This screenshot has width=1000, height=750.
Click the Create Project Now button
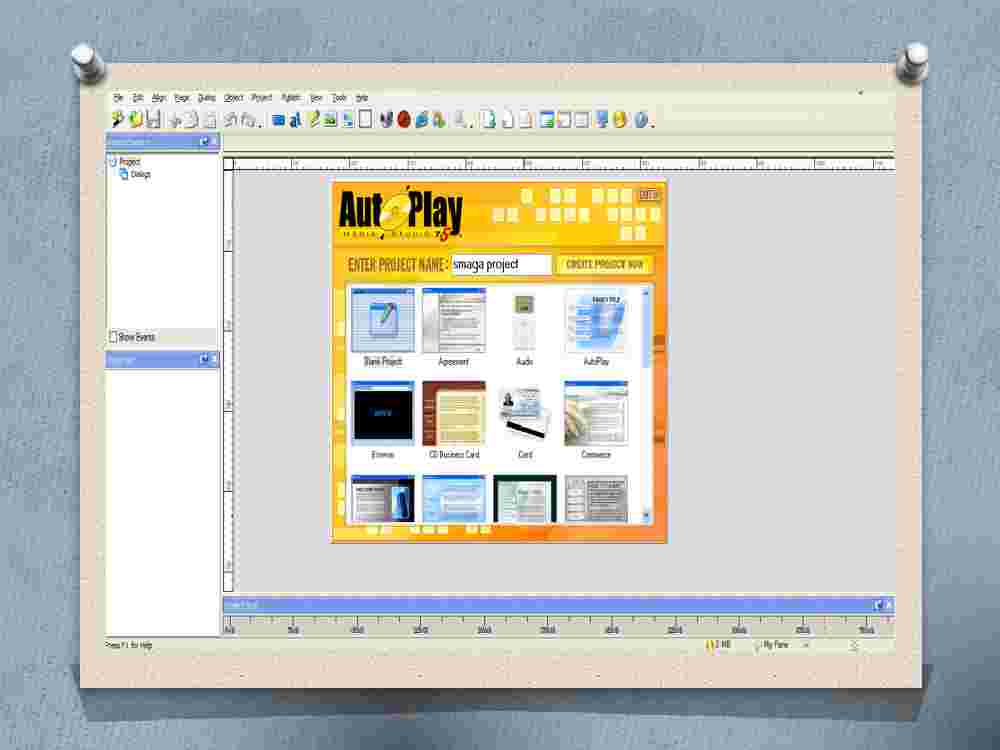click(605, 264)
